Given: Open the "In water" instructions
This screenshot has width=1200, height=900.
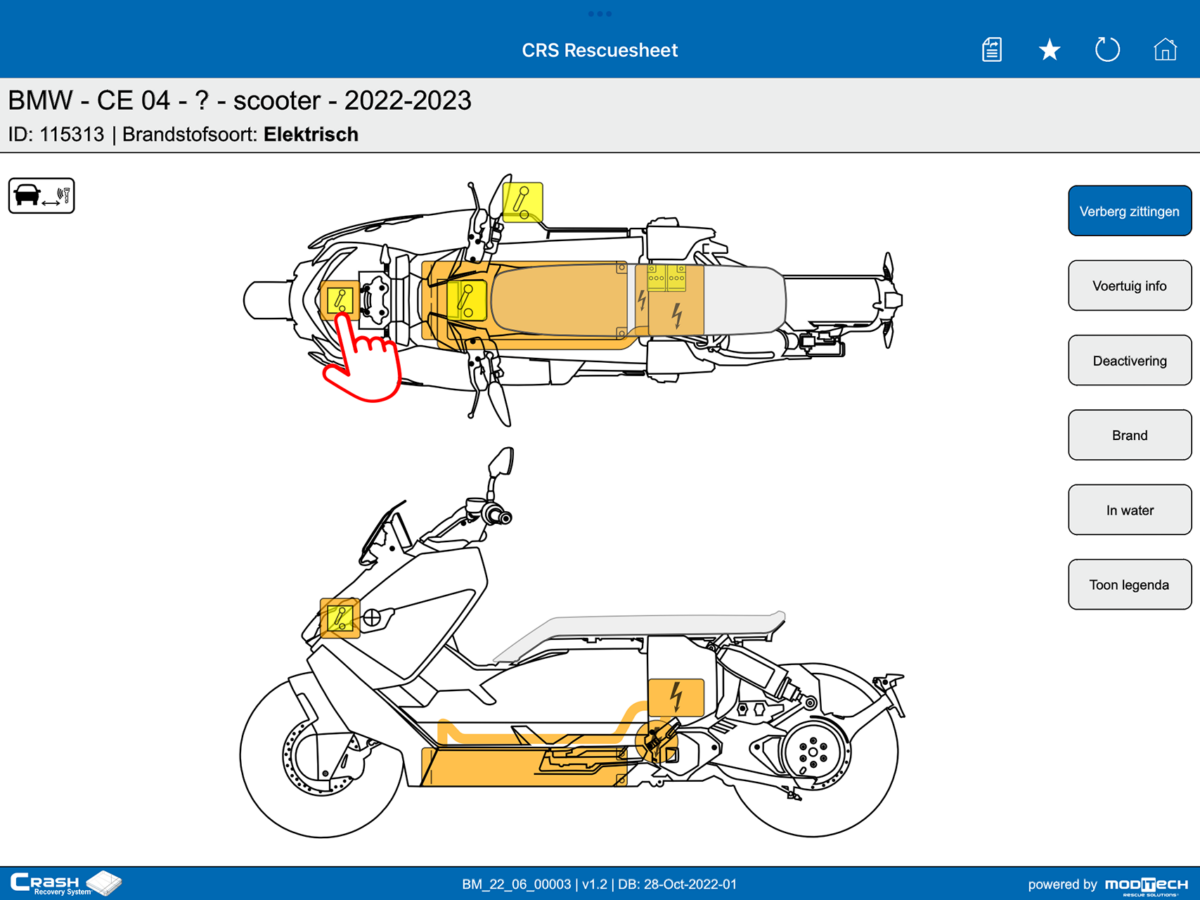Looking at the screenshot, I should pyautogui.click(x=1129, y=509).
